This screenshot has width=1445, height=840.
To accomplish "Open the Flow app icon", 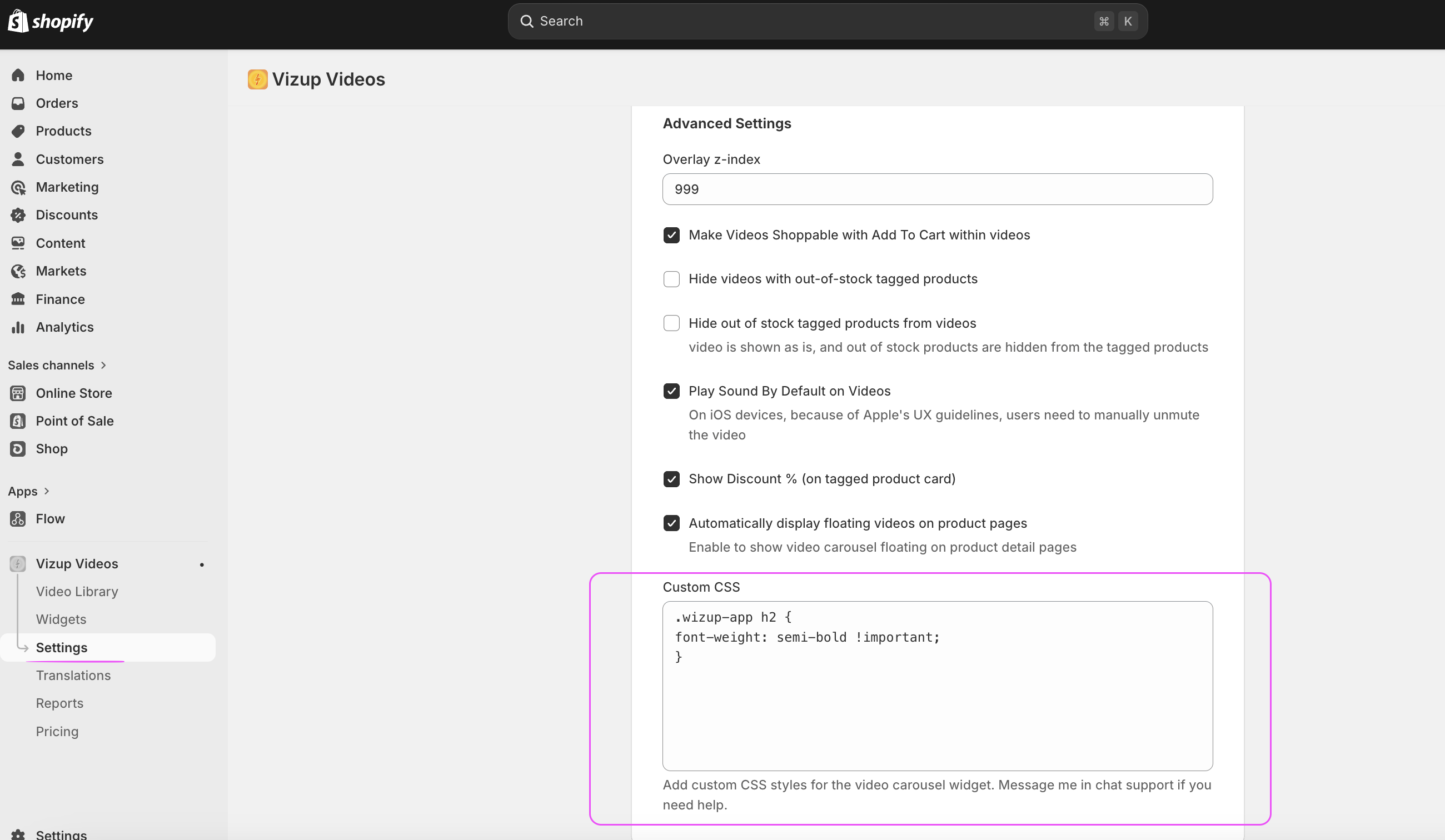I will pos(18,518).
